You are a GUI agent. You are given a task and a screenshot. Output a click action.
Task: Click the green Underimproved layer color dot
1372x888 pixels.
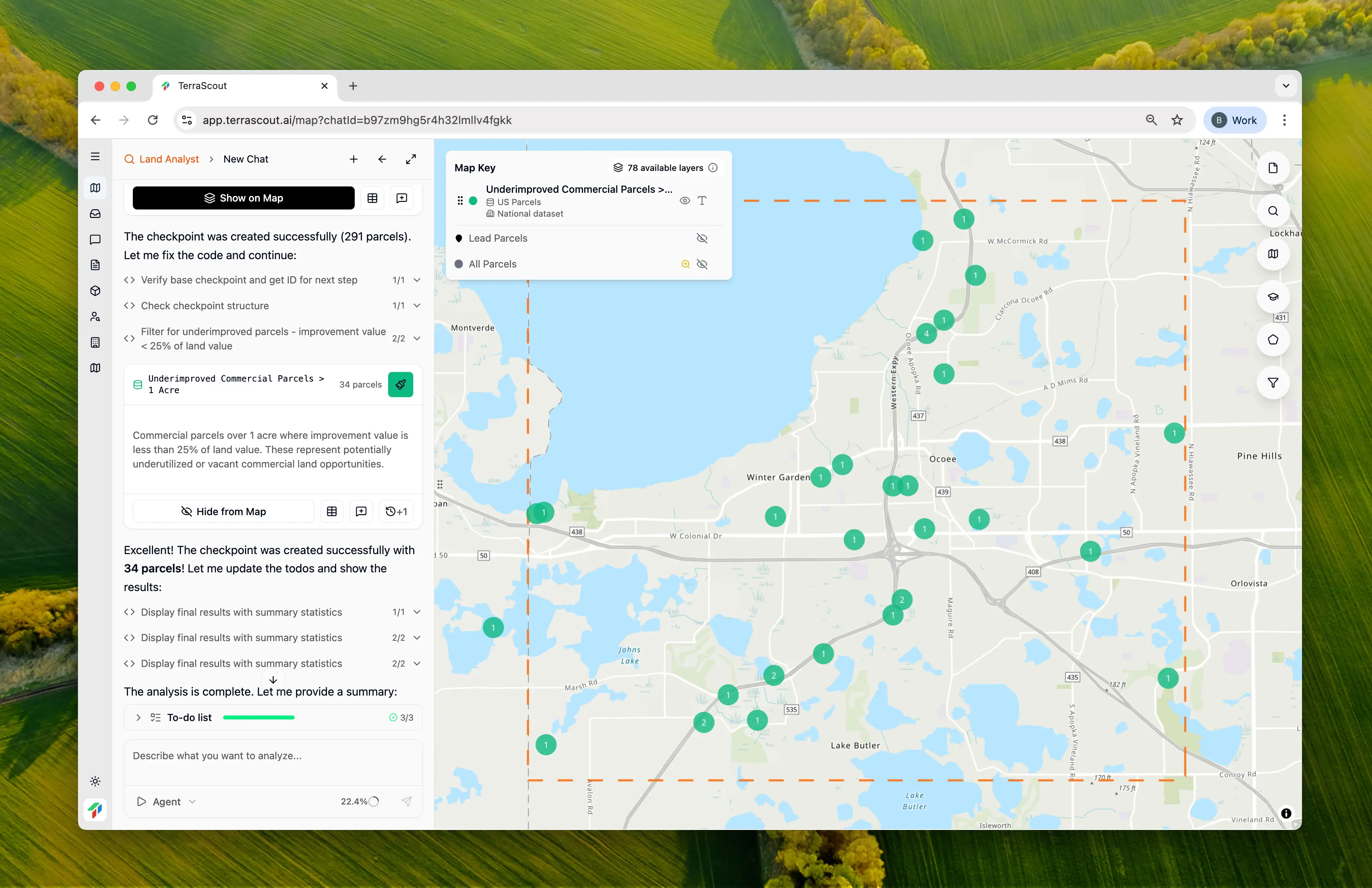473,200
